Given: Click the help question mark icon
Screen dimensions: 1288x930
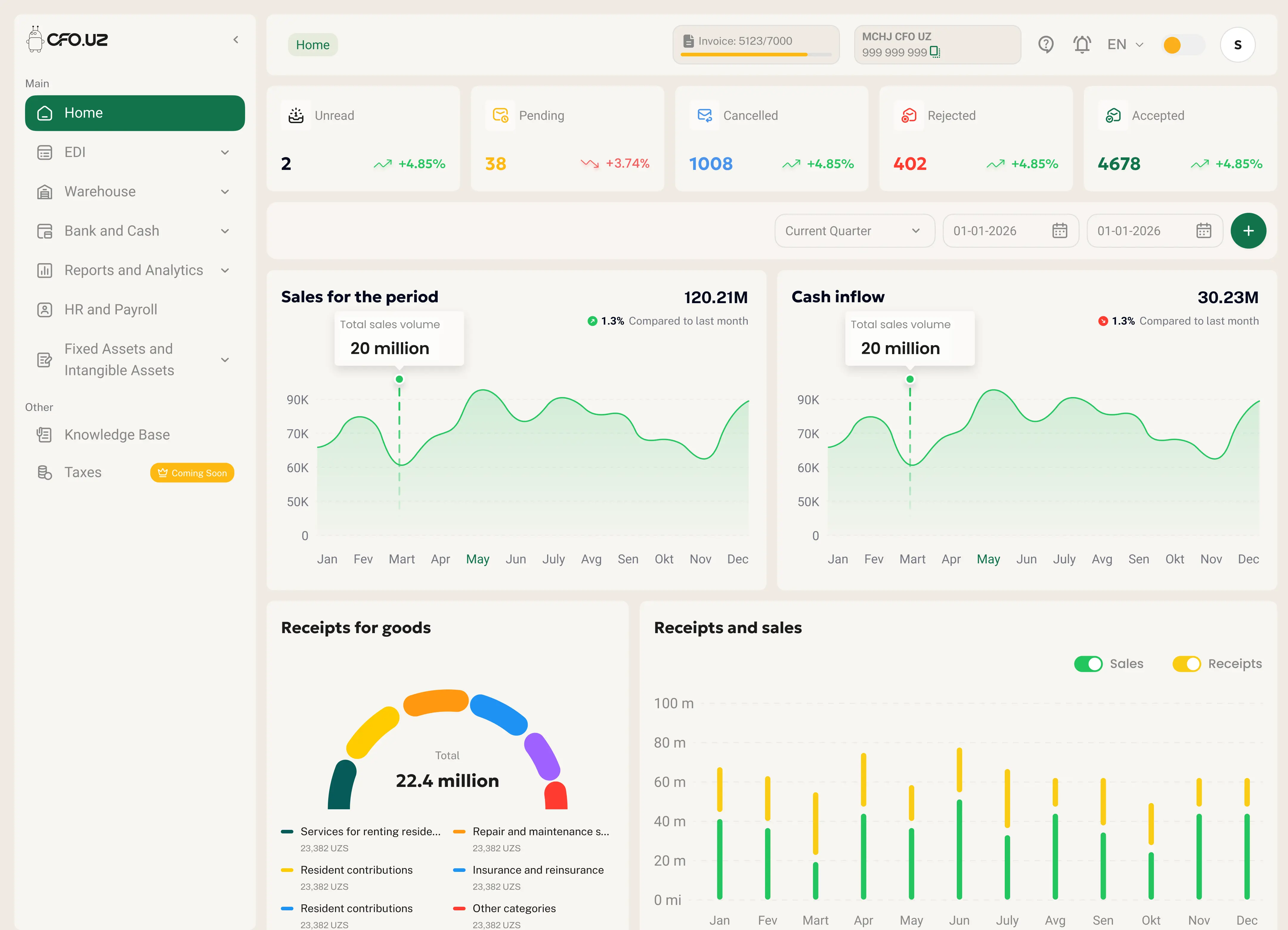Looking at the screenshot, I should pyautogui.click(x=1046, y=44).
